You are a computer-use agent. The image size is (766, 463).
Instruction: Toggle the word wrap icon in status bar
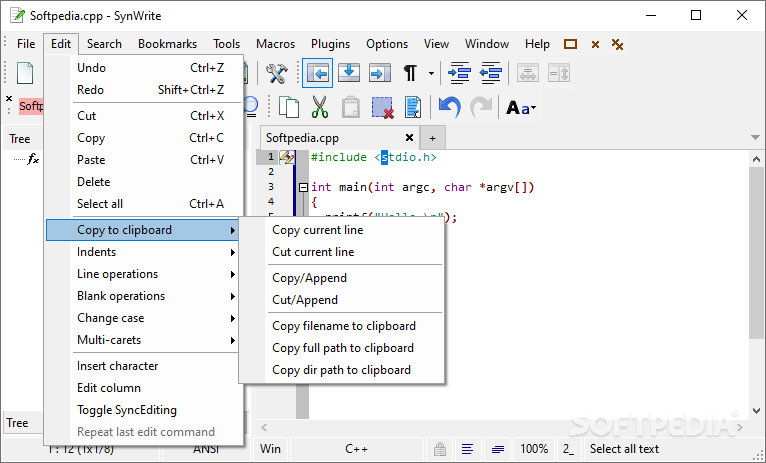pyautogui.click(x=468, y=449)
